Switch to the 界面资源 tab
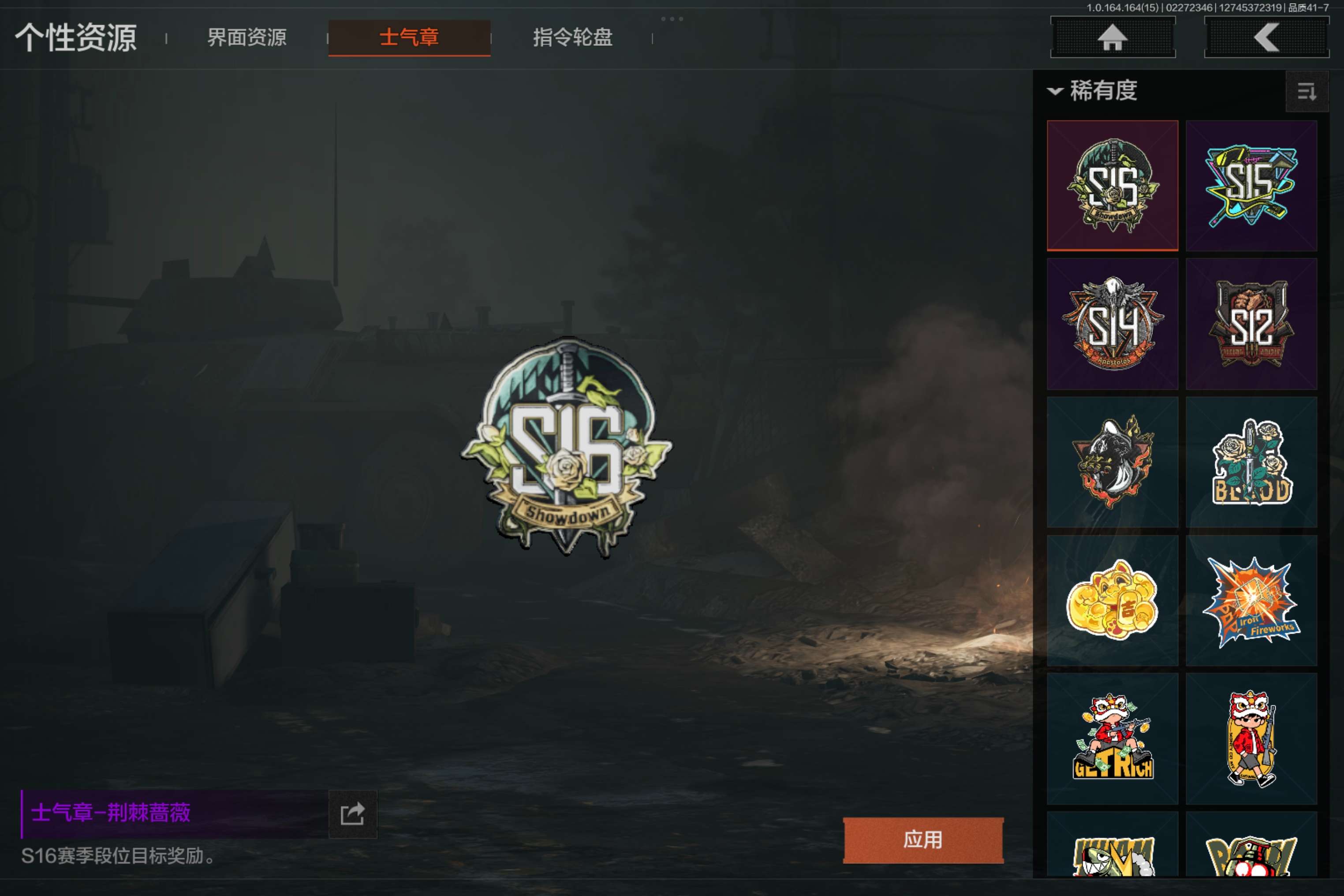The height and width of the screenshot is (896, 1344). [246, 38]
